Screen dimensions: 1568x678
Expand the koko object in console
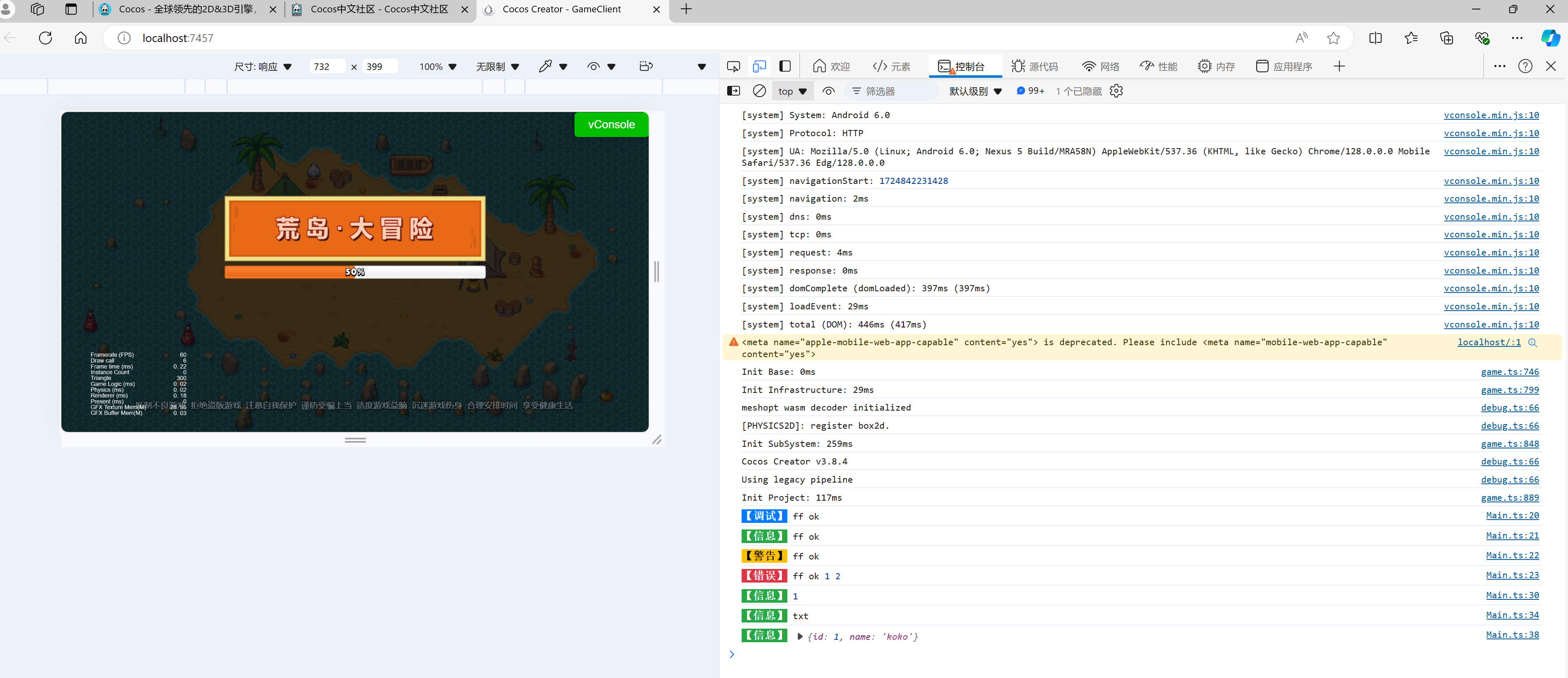click(800, 636)
